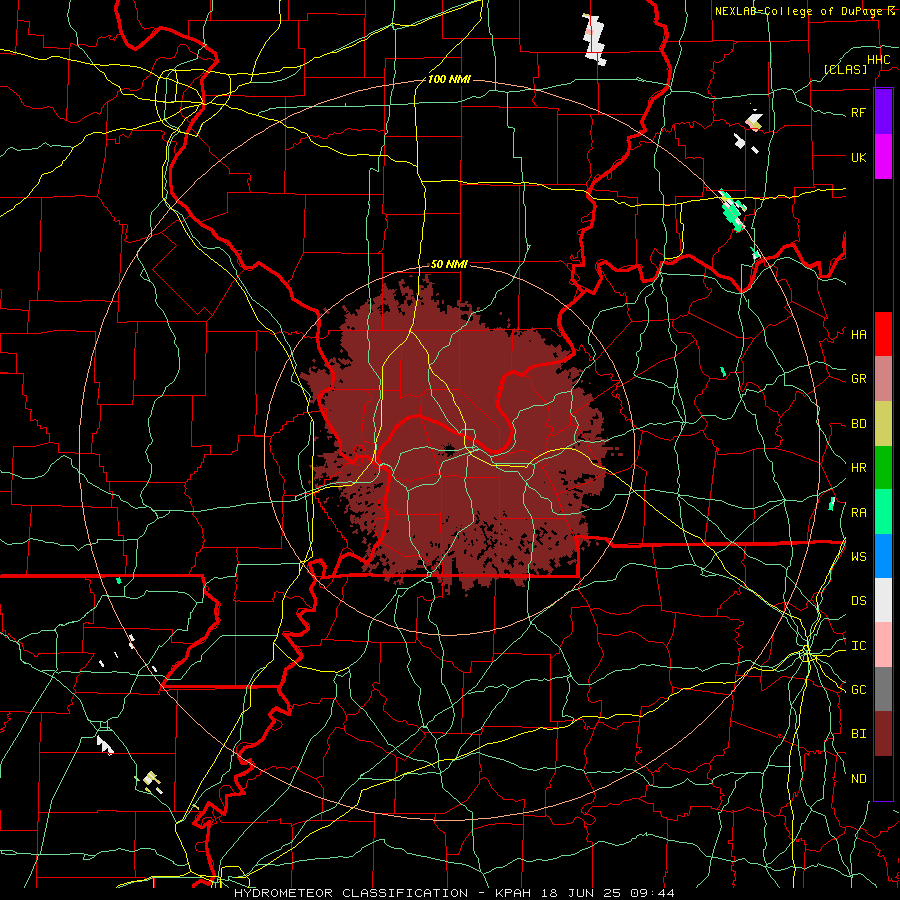Click the 'GC' legend label

point(858,690)
